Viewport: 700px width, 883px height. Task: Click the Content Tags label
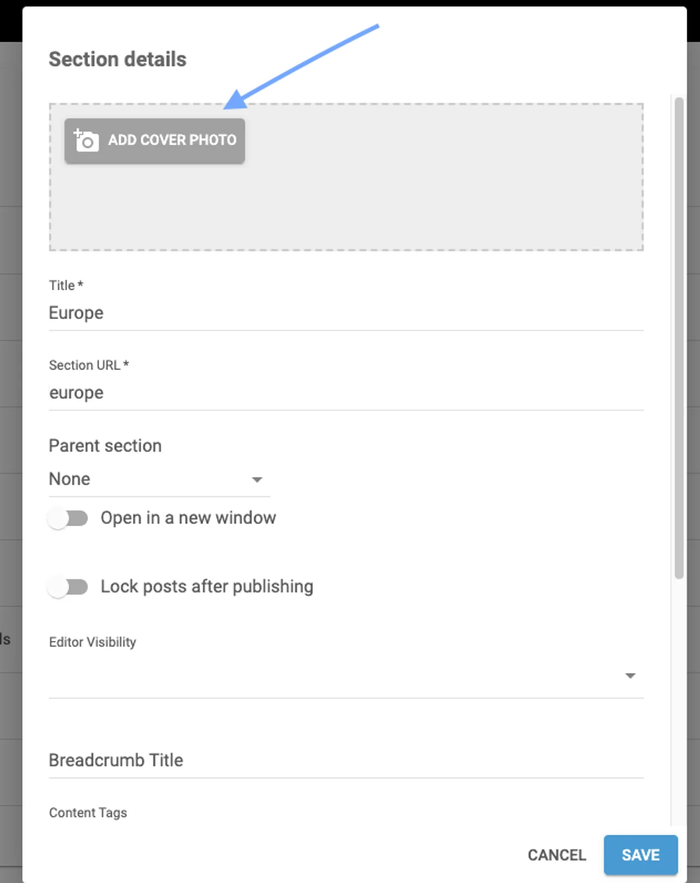(x=87, y=813)
